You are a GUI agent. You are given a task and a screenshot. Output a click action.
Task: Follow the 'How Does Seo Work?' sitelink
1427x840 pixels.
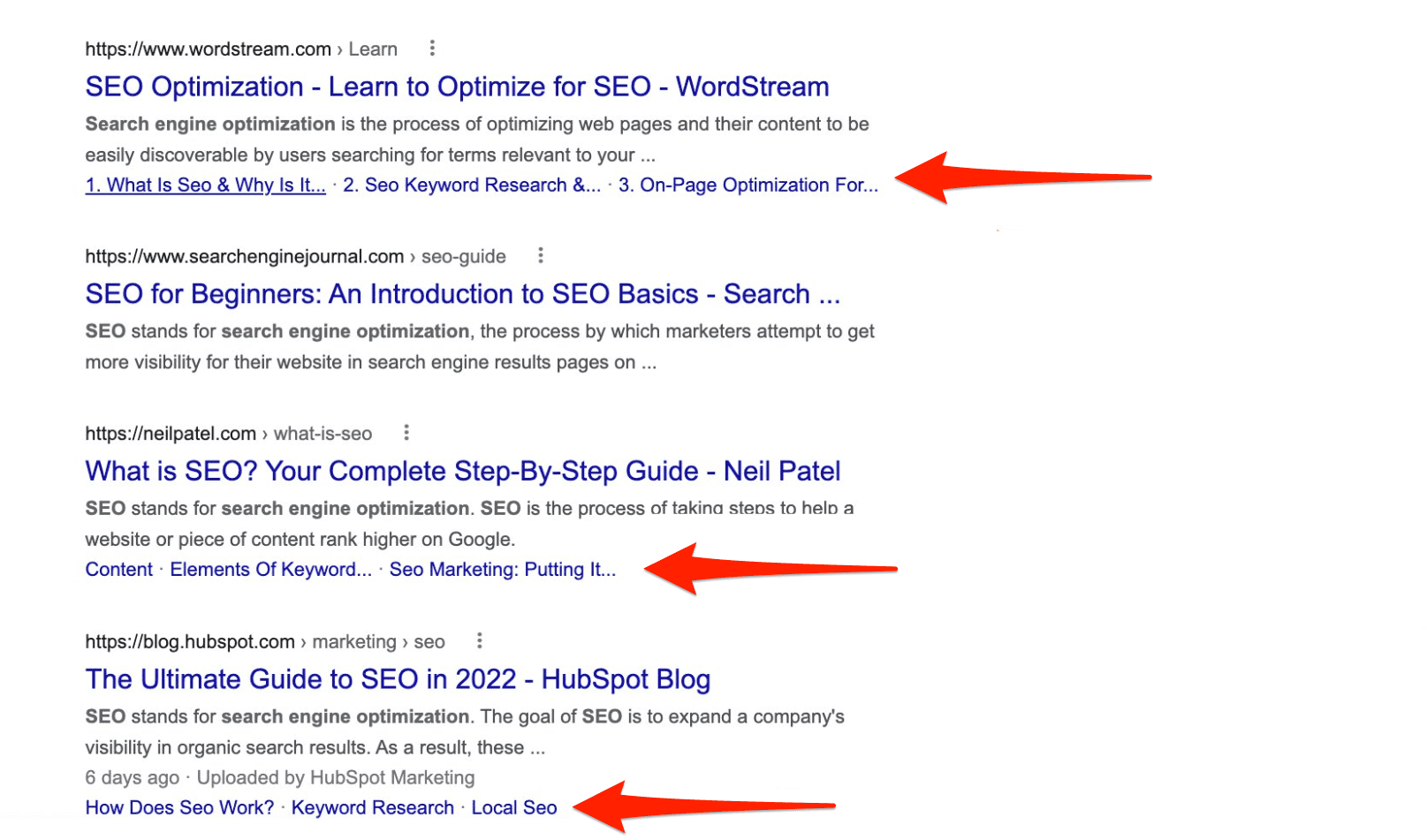coord(179,808)
